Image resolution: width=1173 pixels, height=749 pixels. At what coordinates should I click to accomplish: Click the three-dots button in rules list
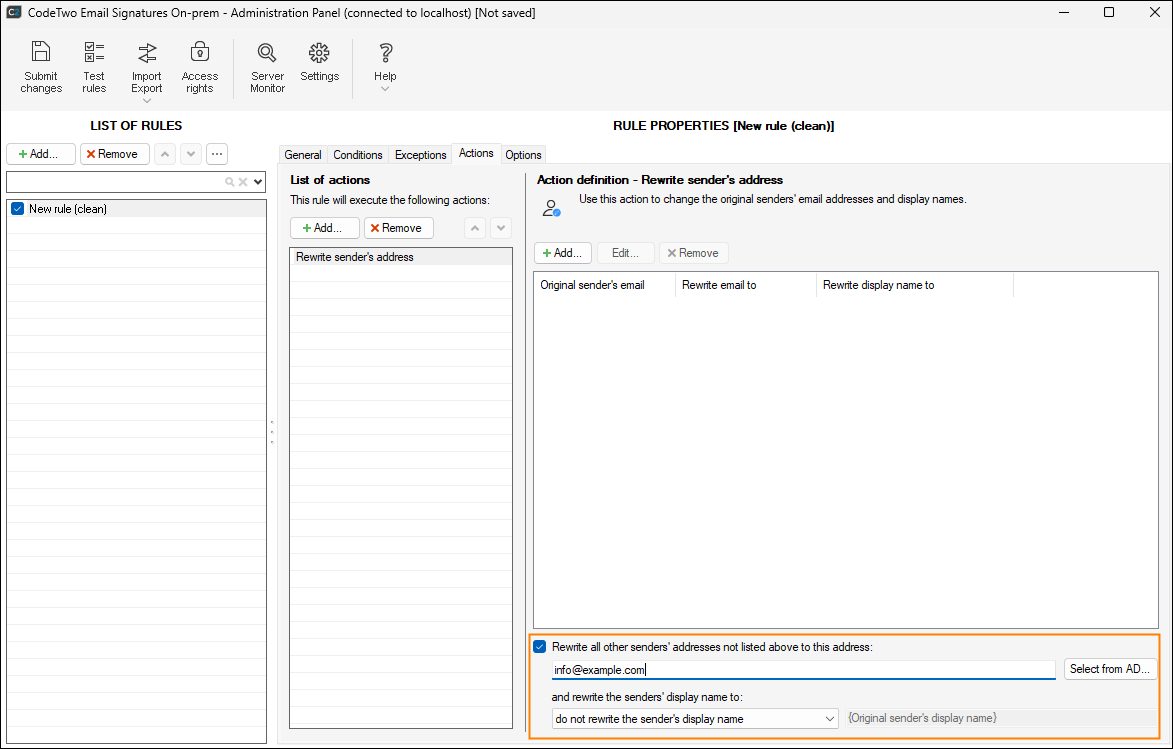pyautogui.click(x=217, y=154)
